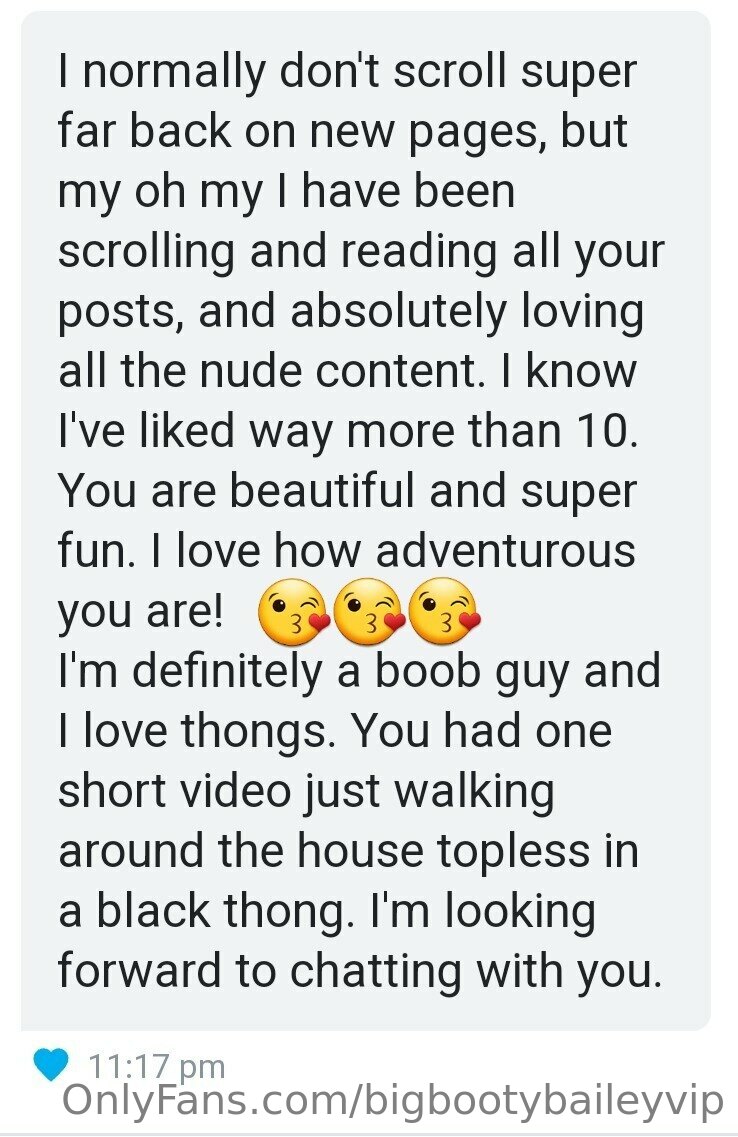Click the blue heart like icon
The height and width of the screenshot is (1137, 738).
(x=51, y=1064)
